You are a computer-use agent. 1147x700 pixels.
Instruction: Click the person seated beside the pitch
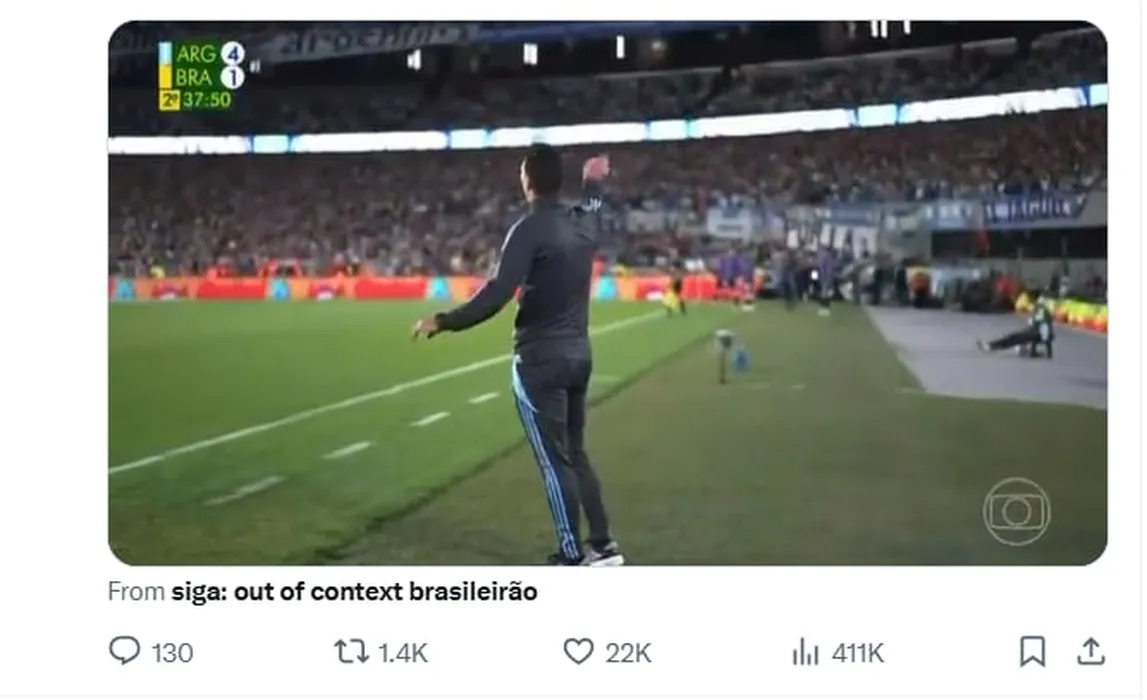[x=1020, y=329]
